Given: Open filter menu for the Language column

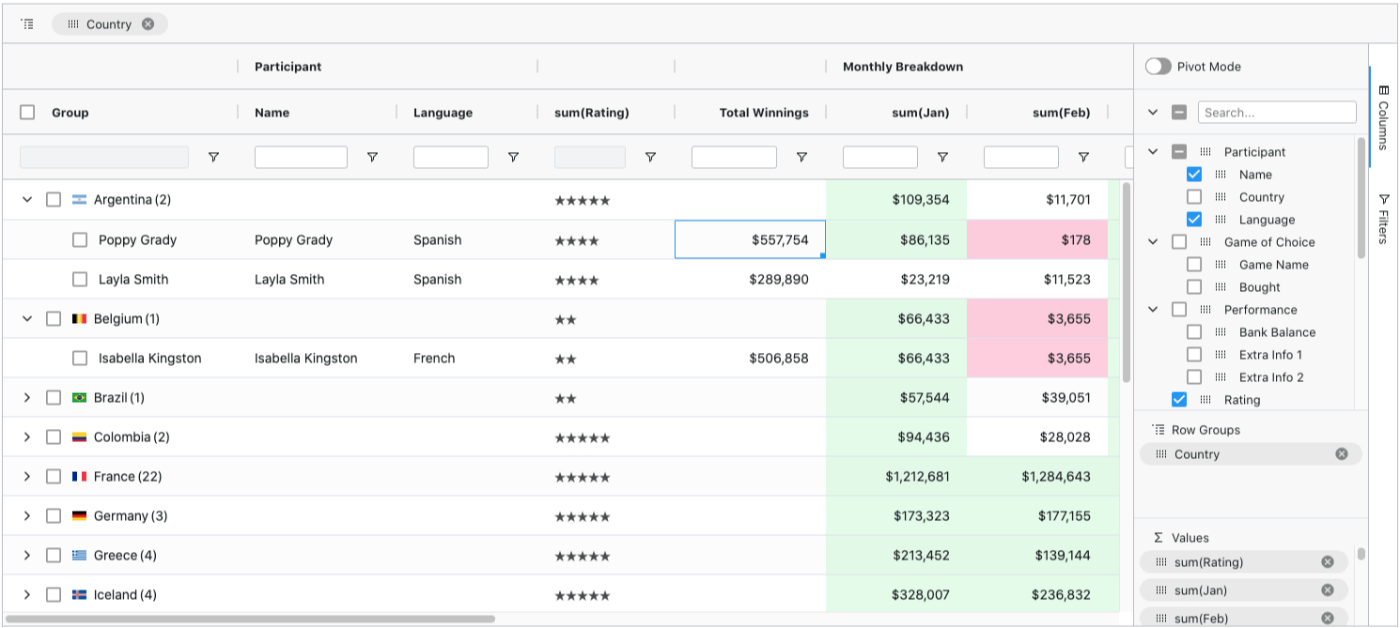Looking at the screenshot, I should click(x=515, y=156).
